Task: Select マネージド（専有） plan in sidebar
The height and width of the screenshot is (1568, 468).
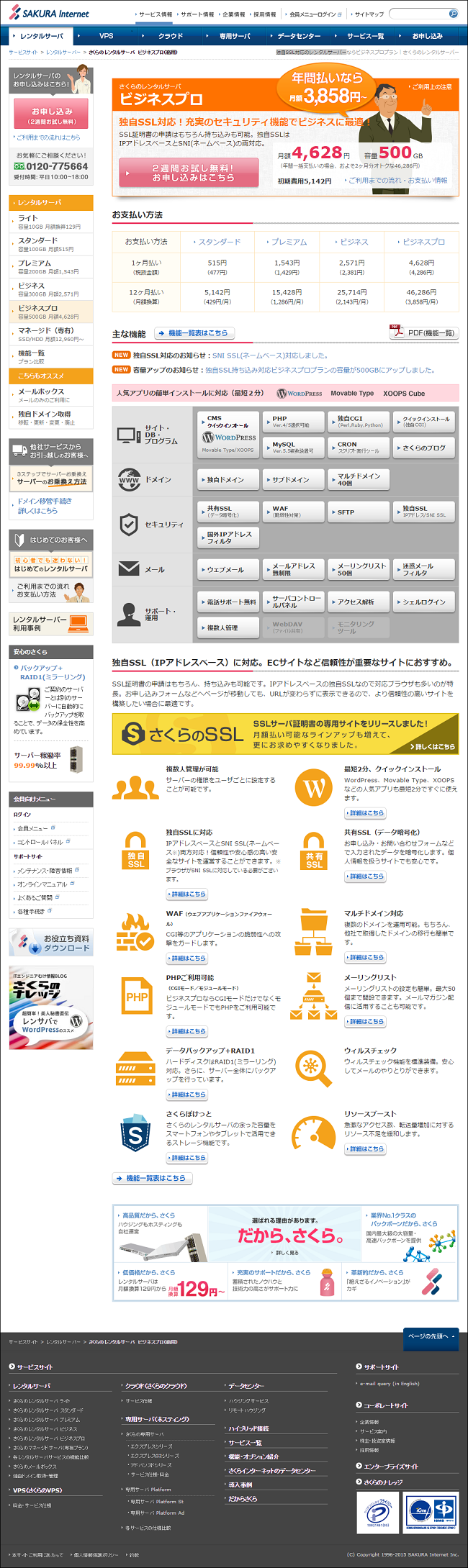Action: coord(51,334)
